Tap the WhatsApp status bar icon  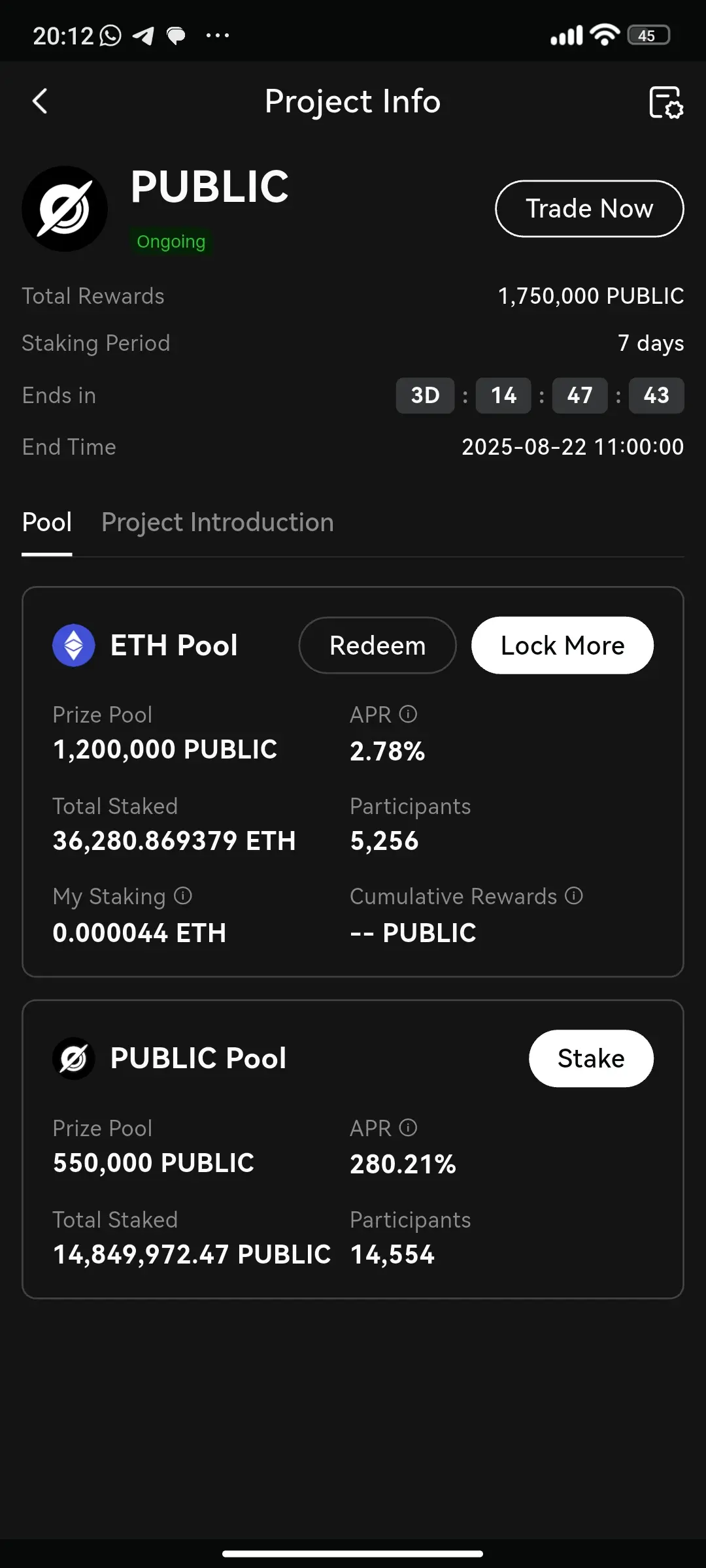[110, 35]
